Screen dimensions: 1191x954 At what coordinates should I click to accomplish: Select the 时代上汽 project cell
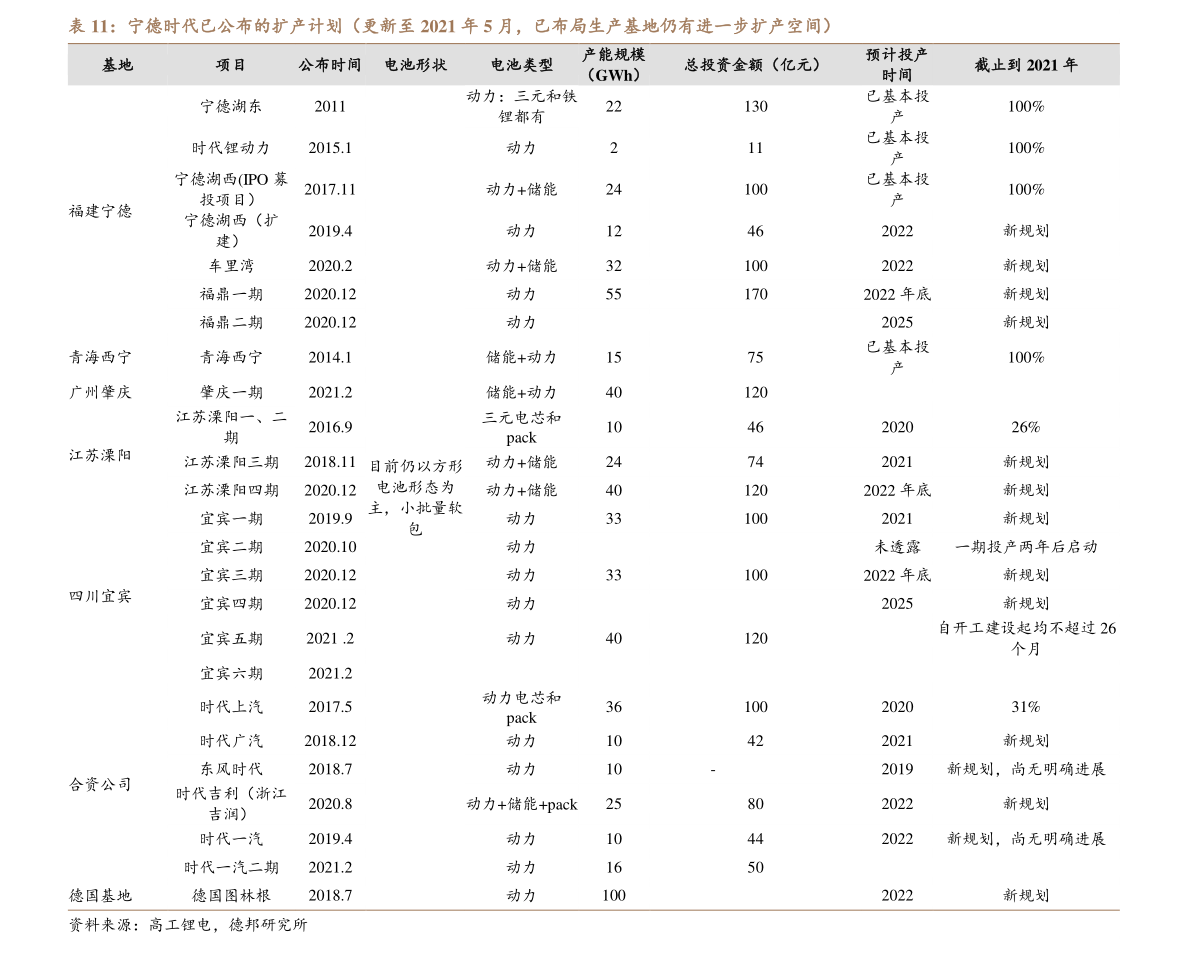click(231, 707)
